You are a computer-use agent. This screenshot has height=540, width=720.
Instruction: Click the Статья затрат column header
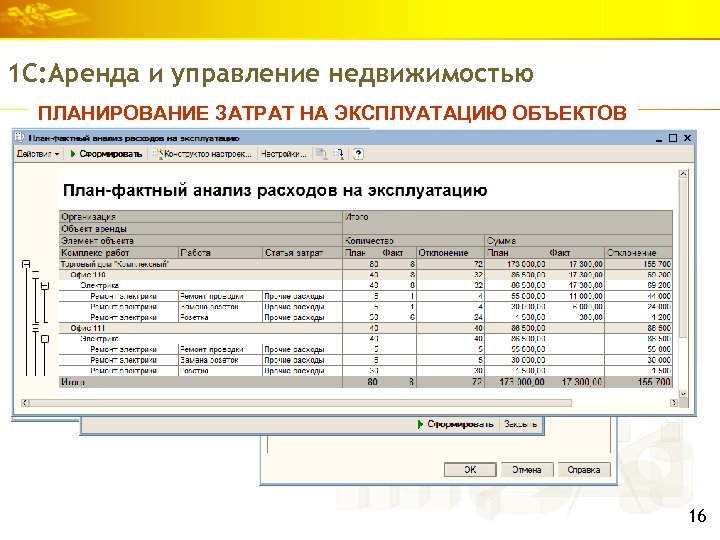point(302,253)
